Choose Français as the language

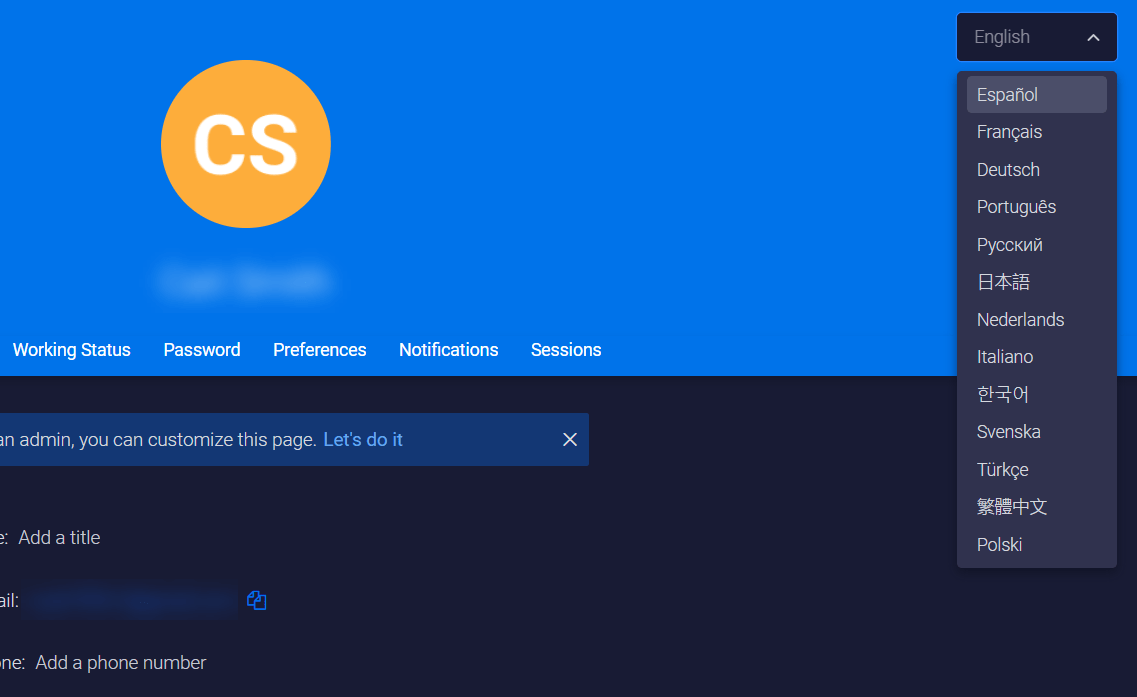tap(1009, 131)
